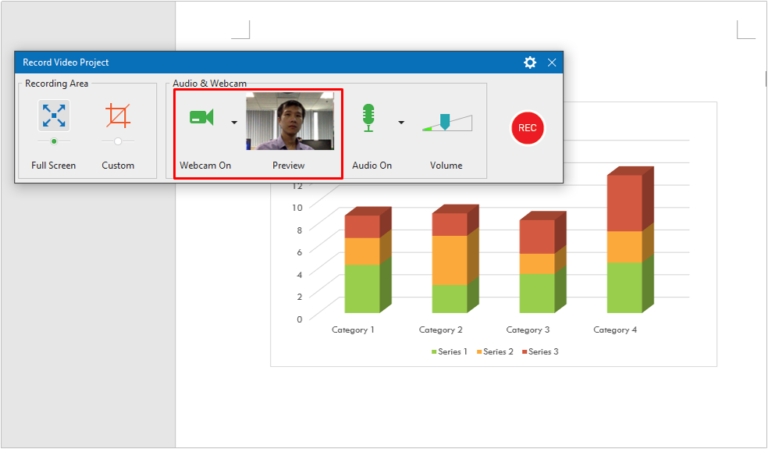Screen dimensions: 768x449
Task: Select the Full Screen recording area icon
Action: point(54,116)
